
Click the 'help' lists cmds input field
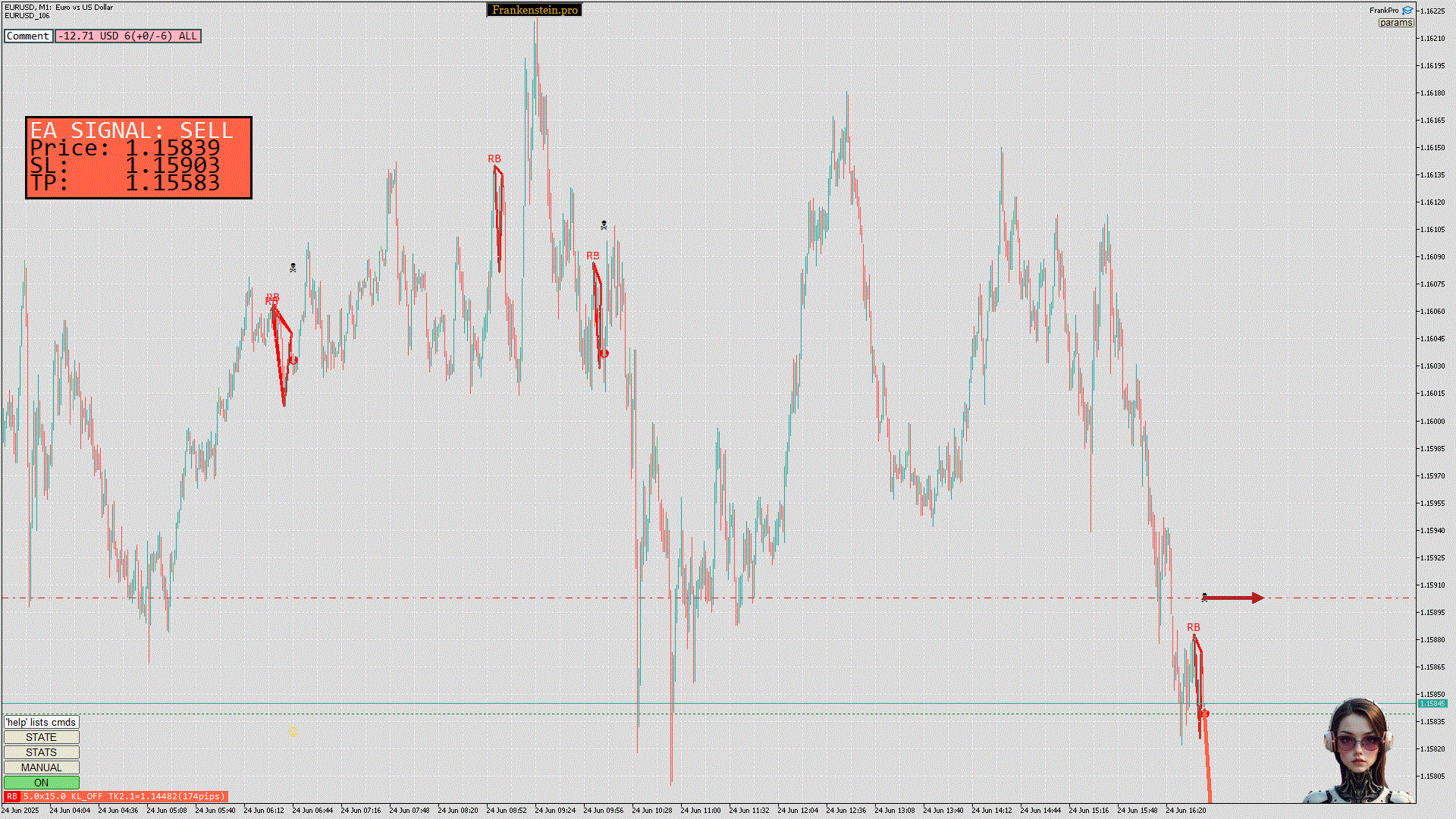coord(41,722)
